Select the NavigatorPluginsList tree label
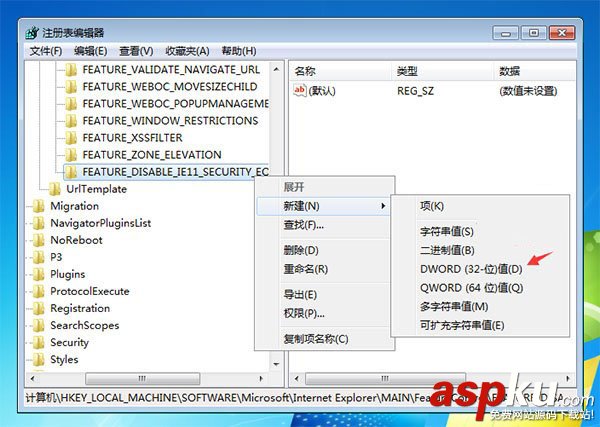This screenshot has height=427, width=600. click(101, 223)
